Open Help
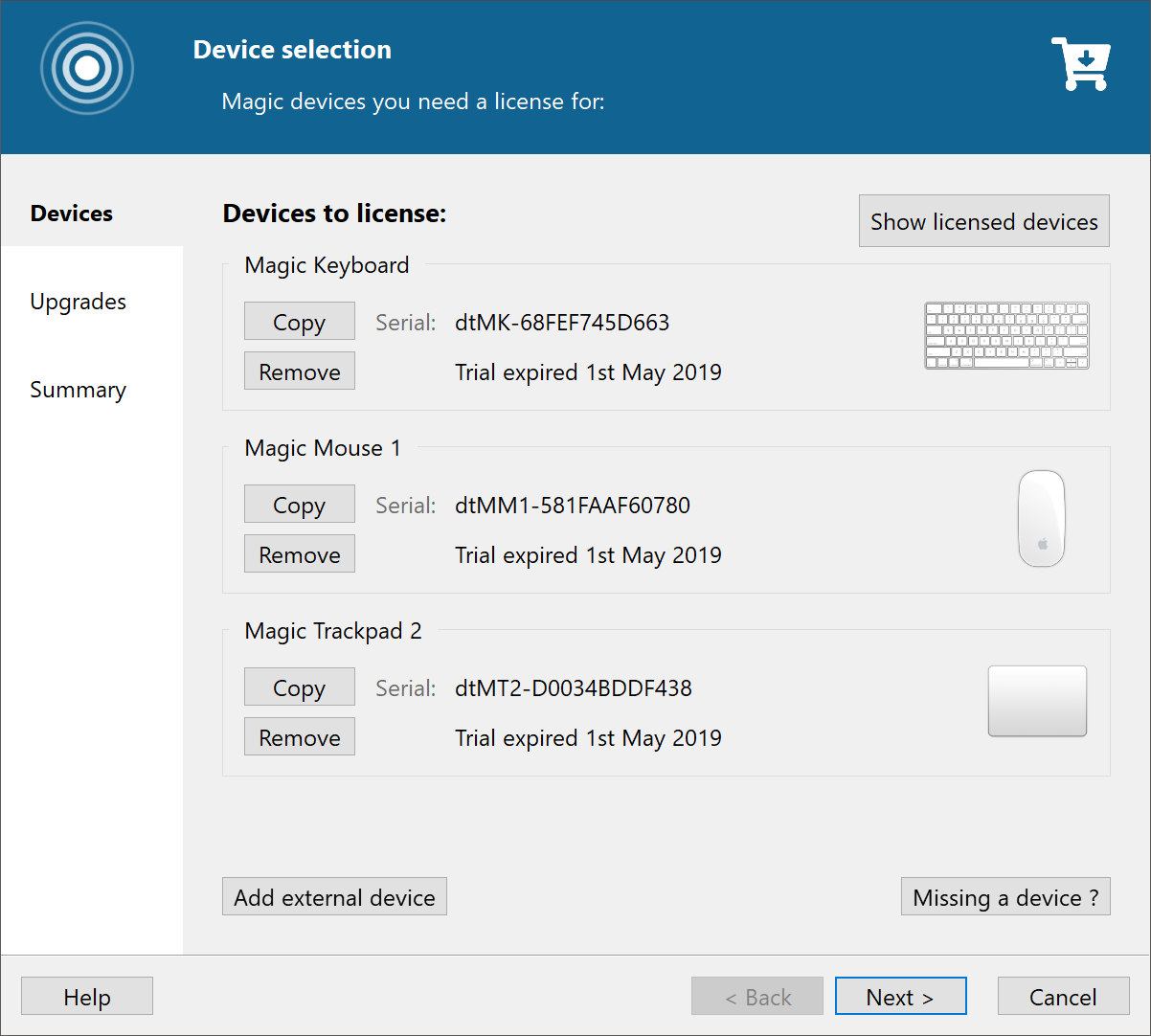This screenshot has width=1151, height=1036. tap(86, 996)
